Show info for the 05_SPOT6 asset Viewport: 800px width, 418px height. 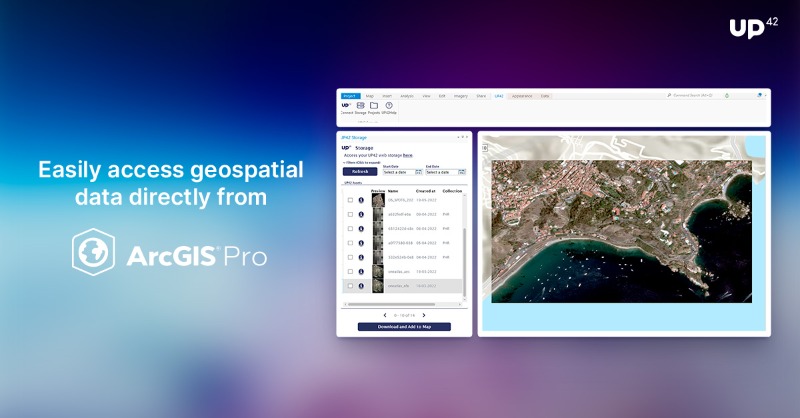coord(361,200)
